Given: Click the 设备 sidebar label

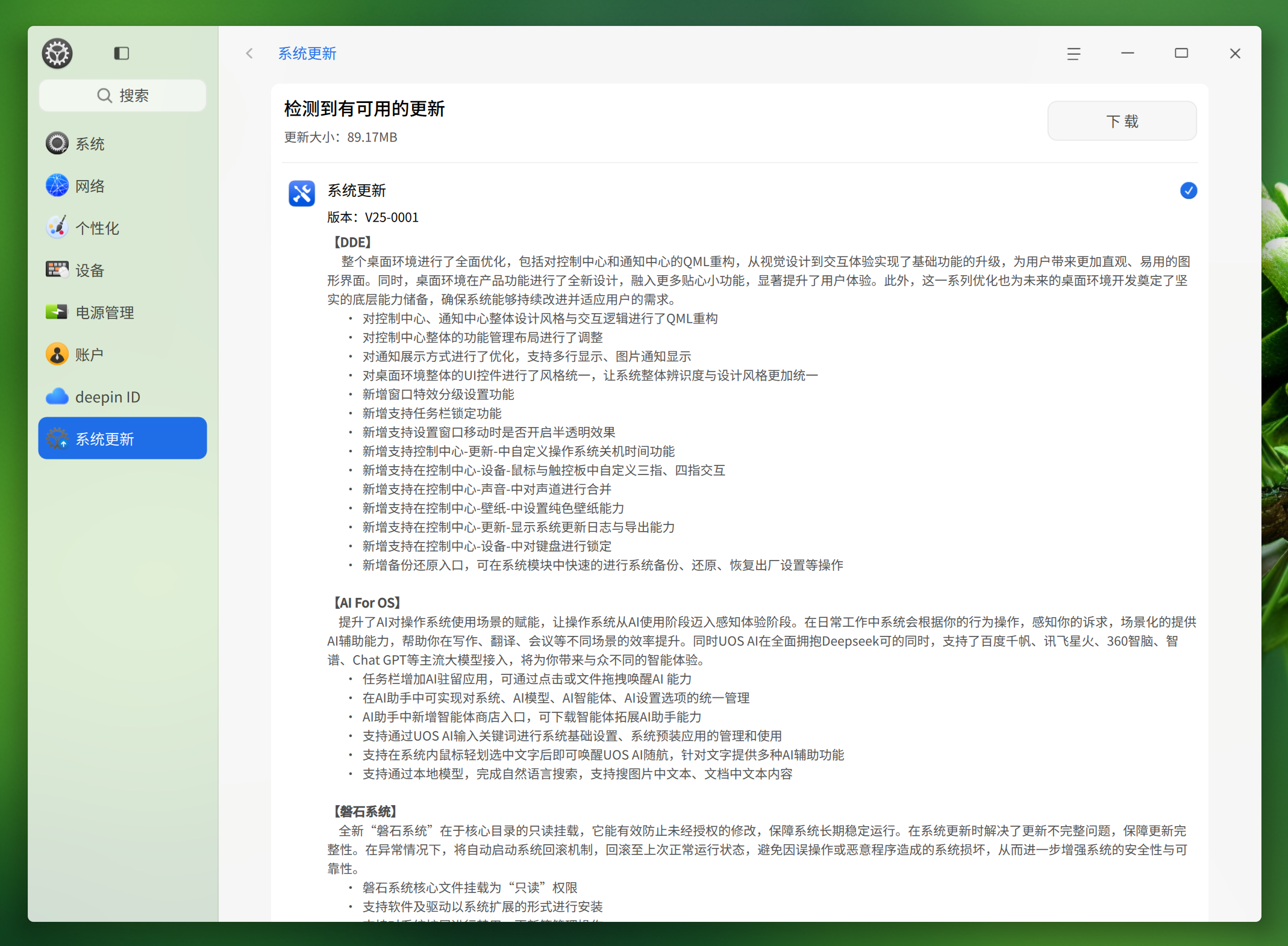Looking at the screenshot, I should (x=90, y=270).
